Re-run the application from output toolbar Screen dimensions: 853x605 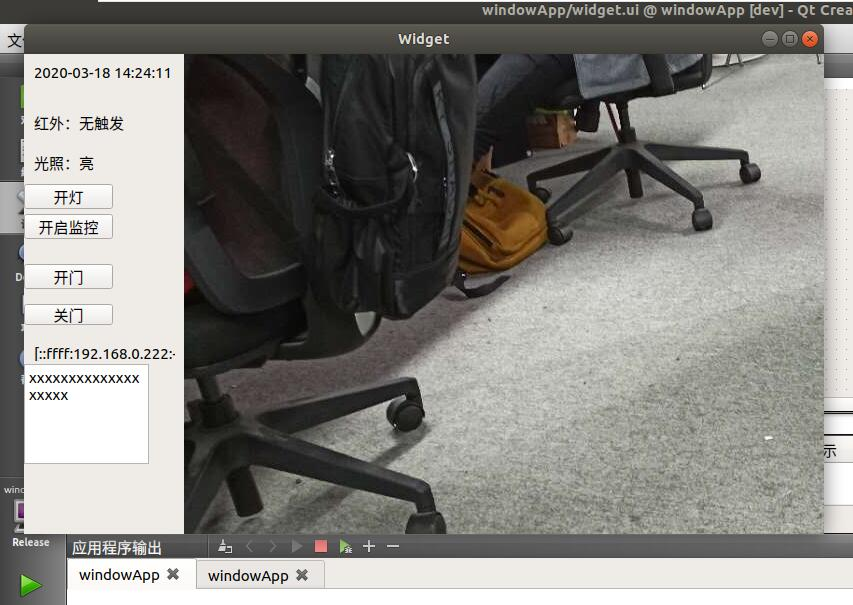tap(296, 546)
